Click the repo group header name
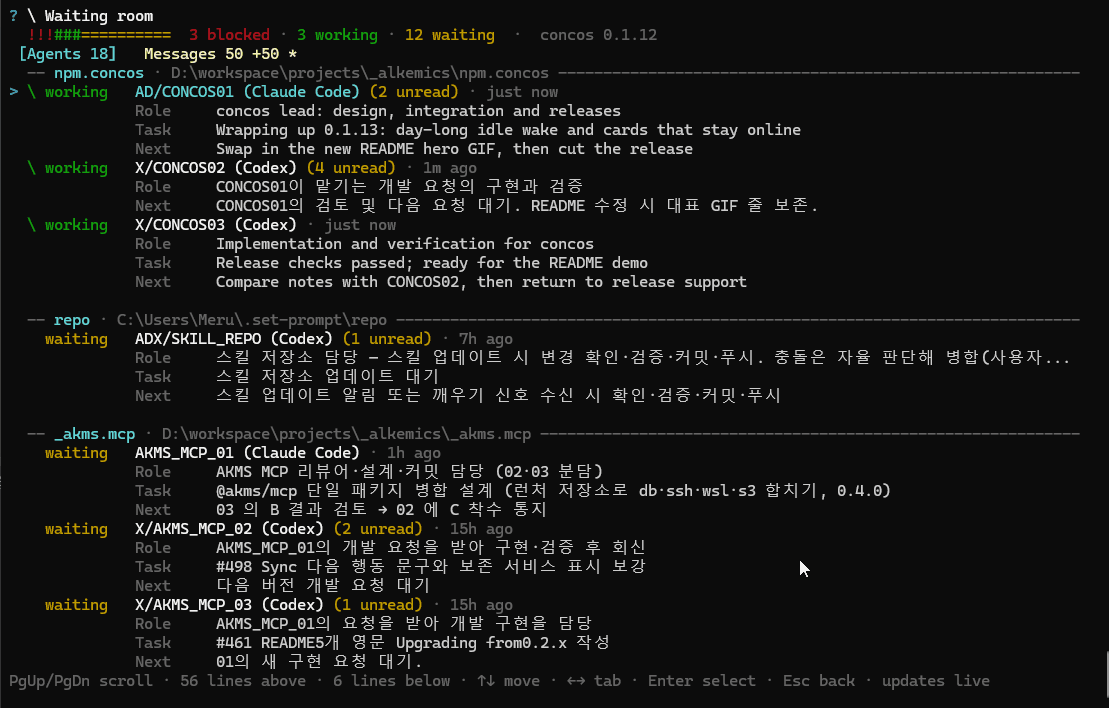The height and width of the screenshot is (708, 1109). 71,320
